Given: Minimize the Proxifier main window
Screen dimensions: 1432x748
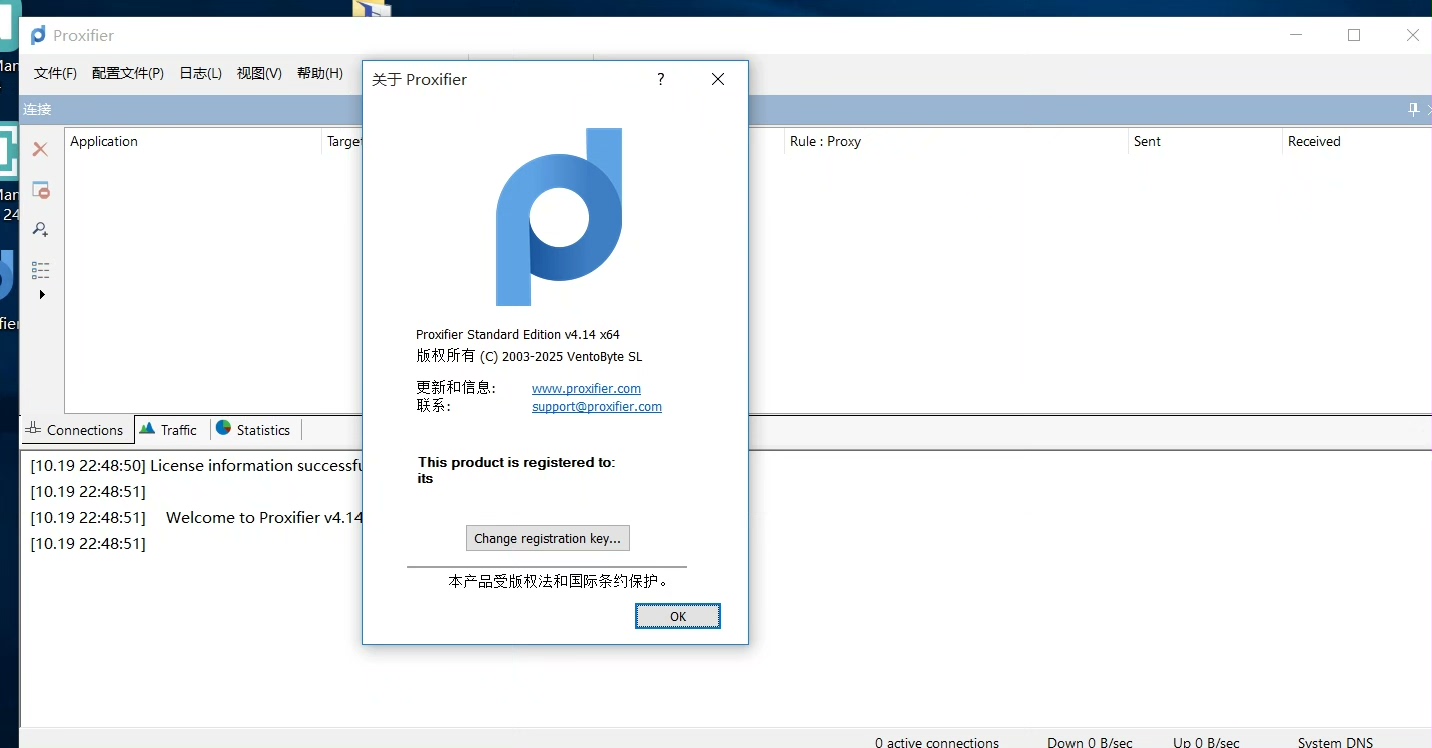Looking at the screenshot, I should coord(1296,35).
